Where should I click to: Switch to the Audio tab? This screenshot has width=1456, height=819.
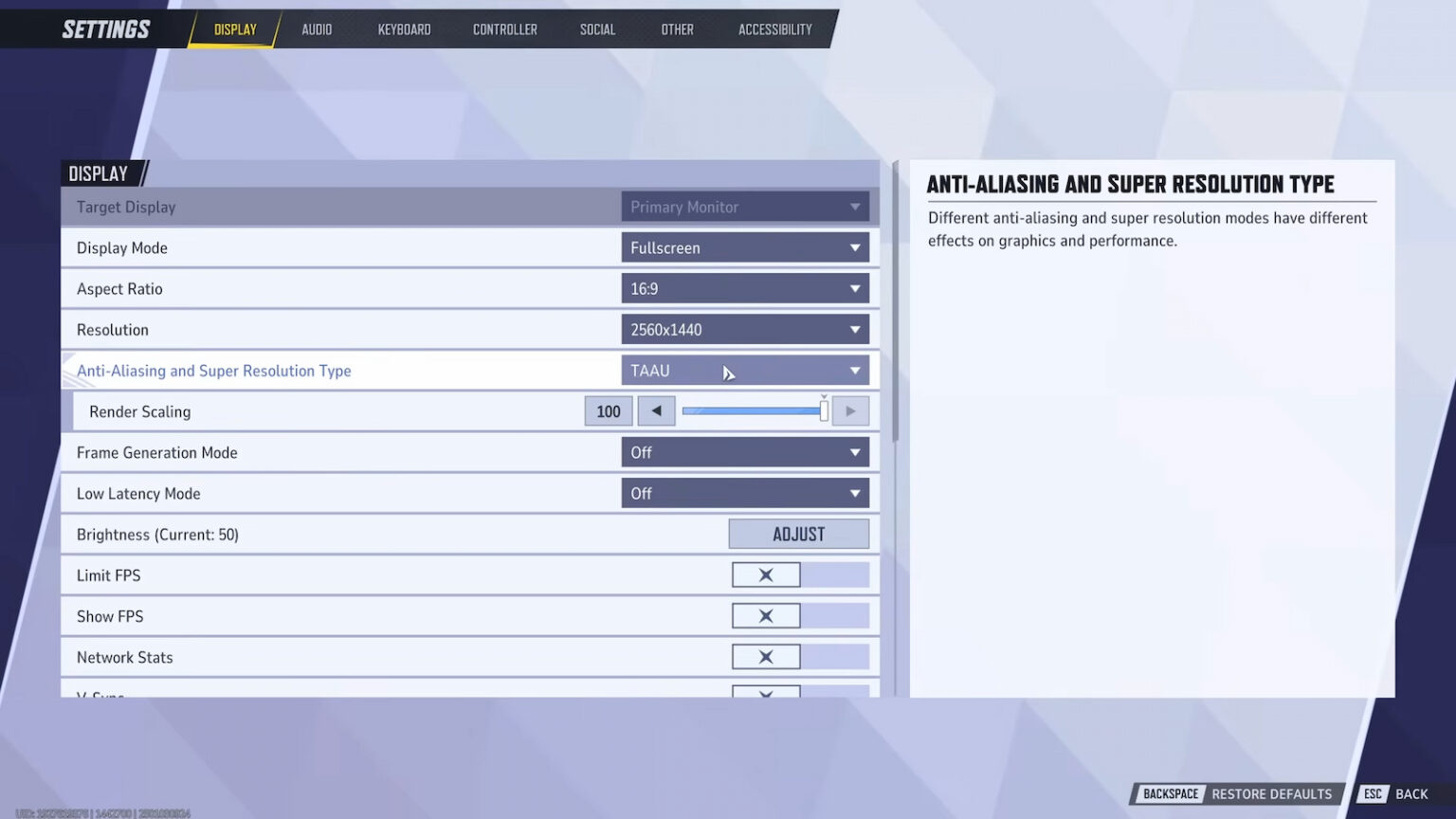317,29
